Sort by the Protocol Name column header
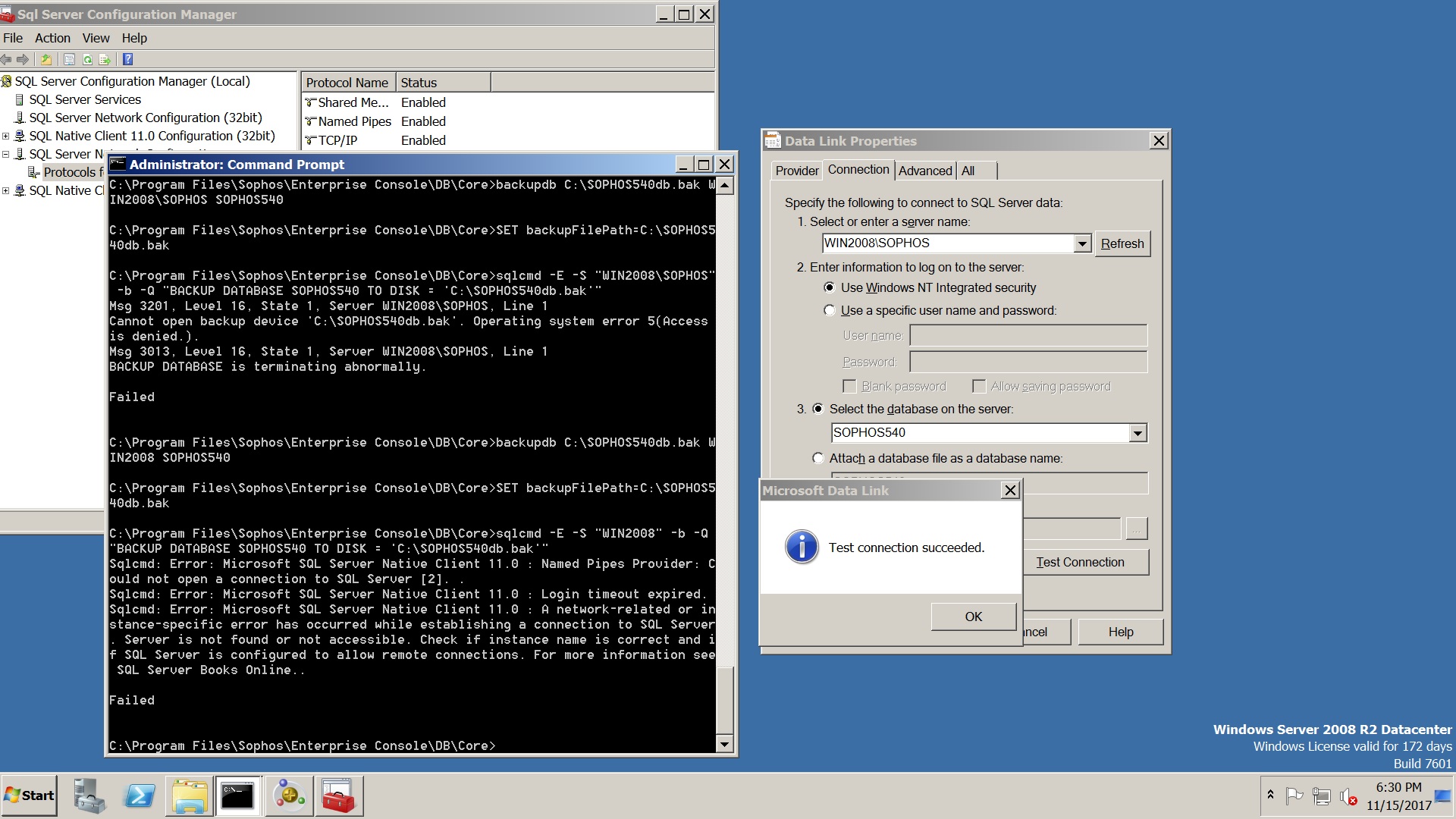 (348, 83)
